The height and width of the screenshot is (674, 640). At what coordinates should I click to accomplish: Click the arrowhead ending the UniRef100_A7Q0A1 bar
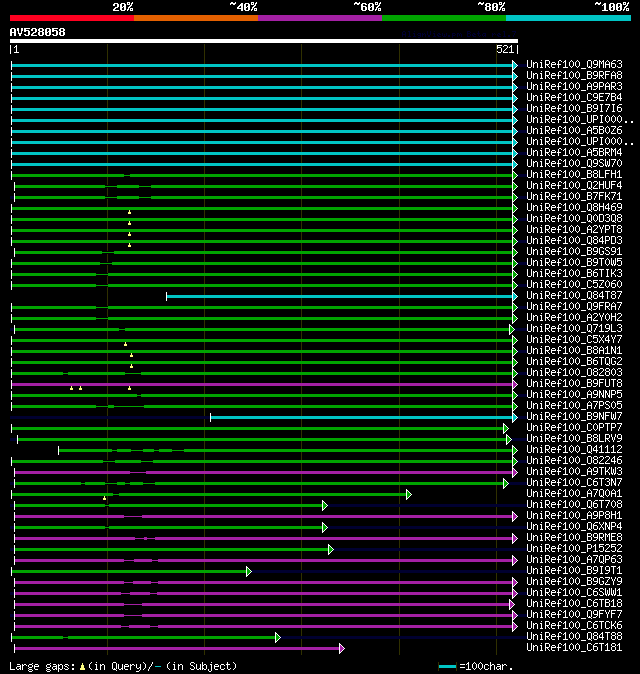click(x=409, y=495)
